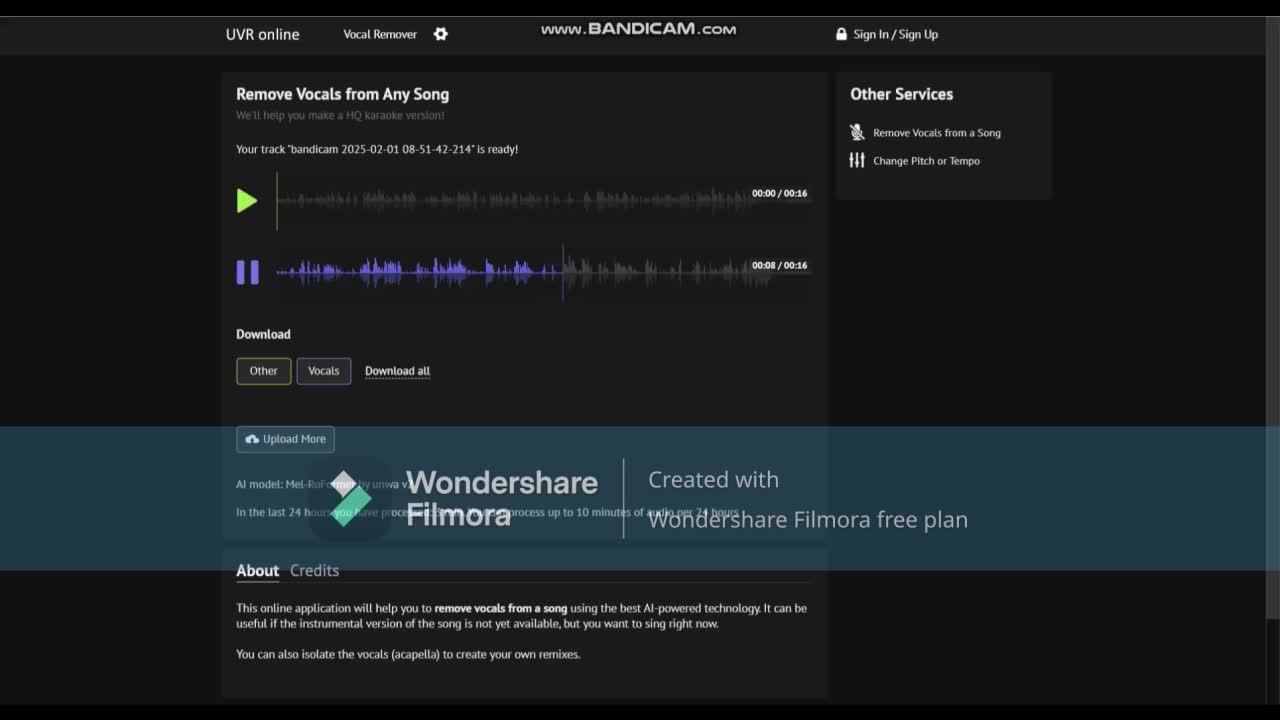Switch to the About tab
The image size is (1280, 720).
click(x=257, y=571)
